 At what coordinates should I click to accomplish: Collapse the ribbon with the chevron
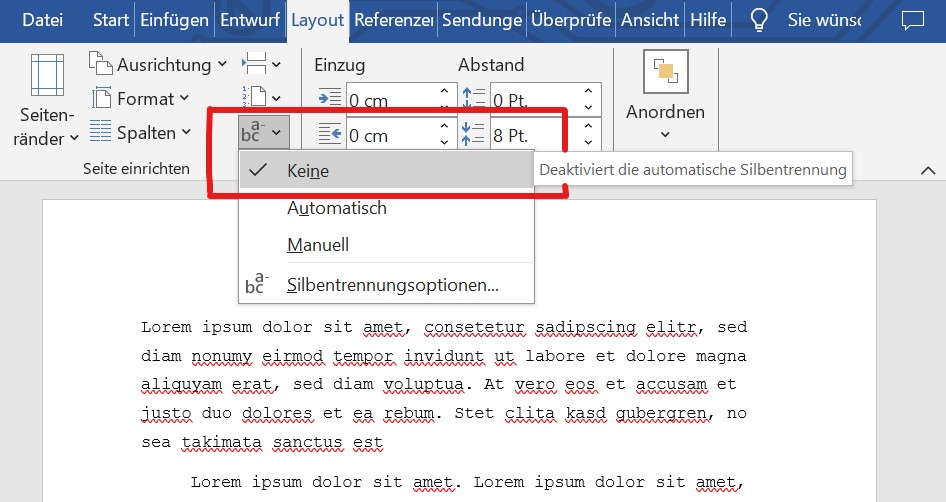[927, 171]
